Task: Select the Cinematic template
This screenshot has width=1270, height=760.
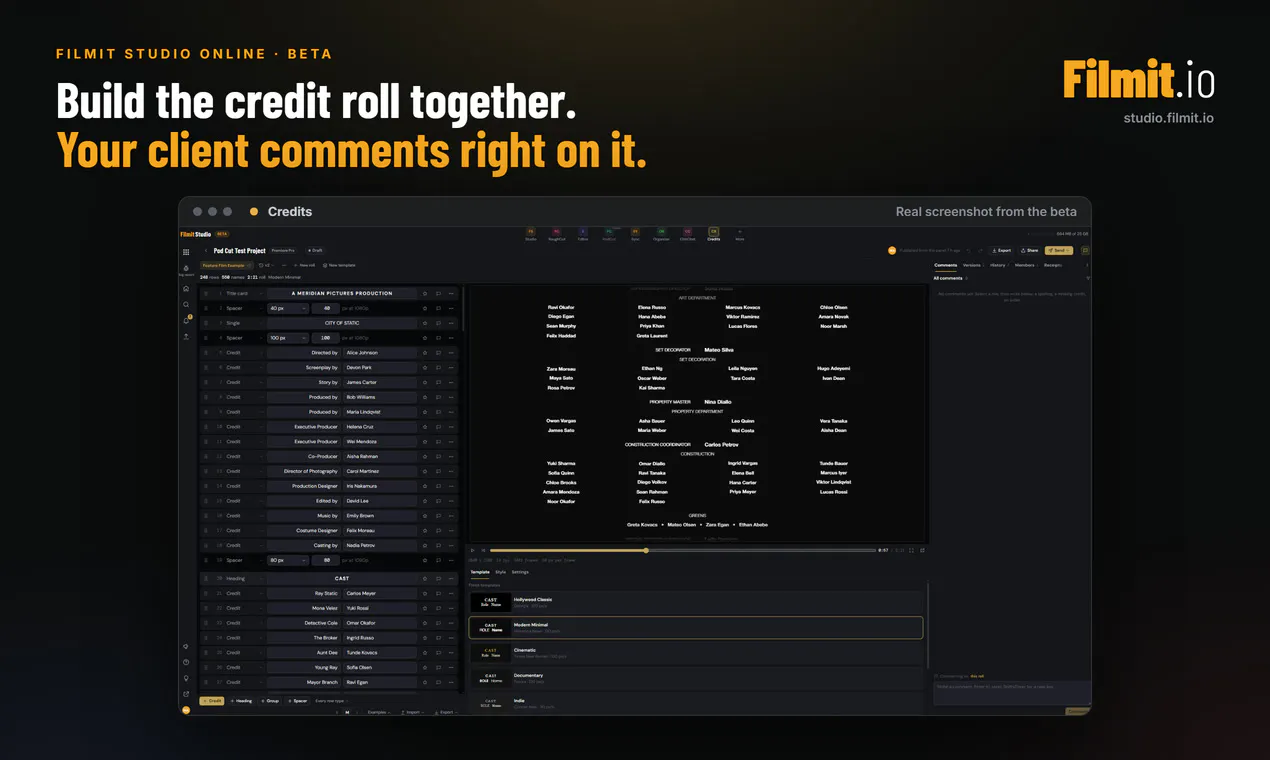Action: click(x=695, y=652)
